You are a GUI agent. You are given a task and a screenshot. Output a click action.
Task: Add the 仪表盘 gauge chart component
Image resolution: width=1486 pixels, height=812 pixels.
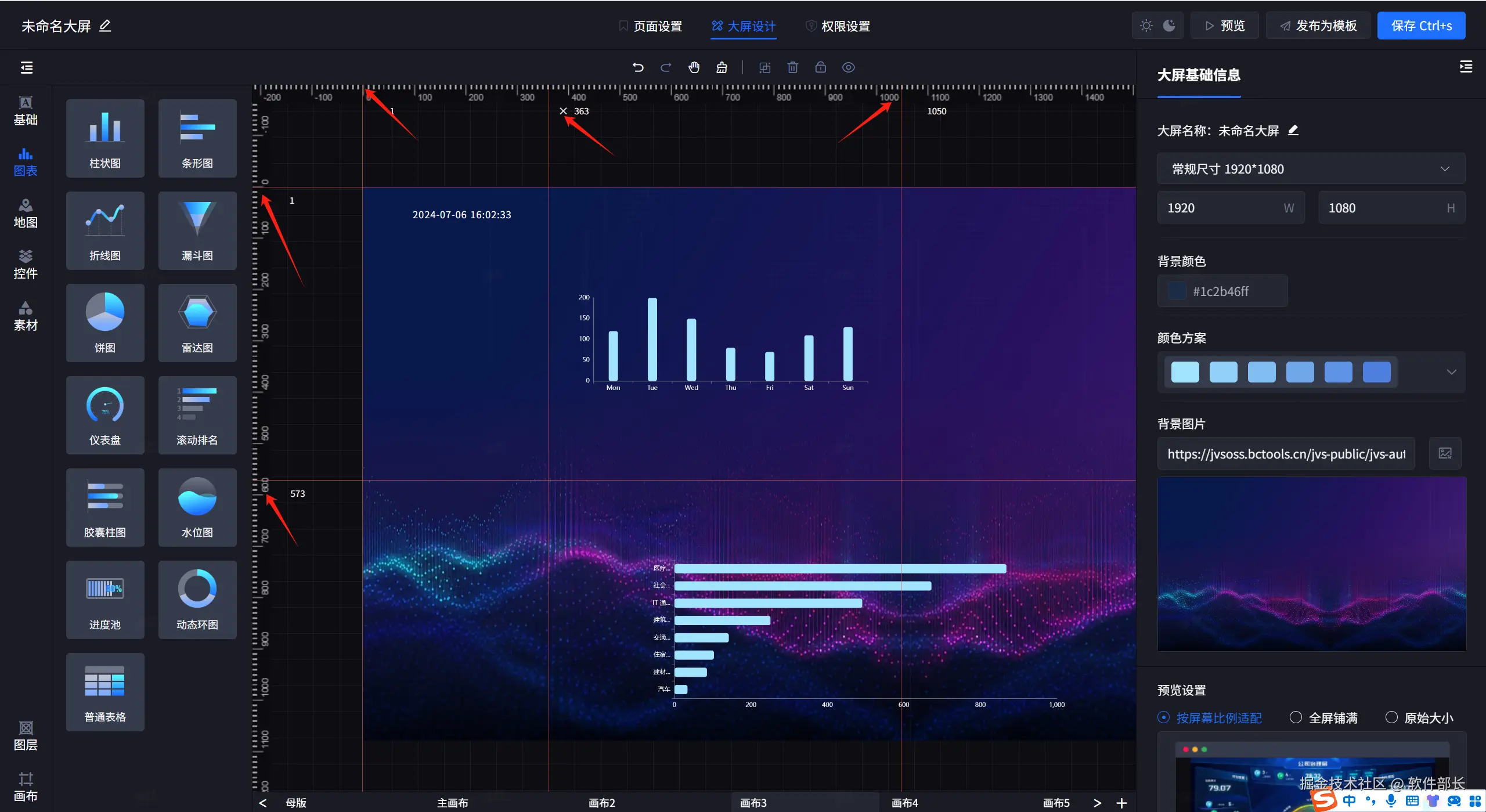[x=105, y=415]
